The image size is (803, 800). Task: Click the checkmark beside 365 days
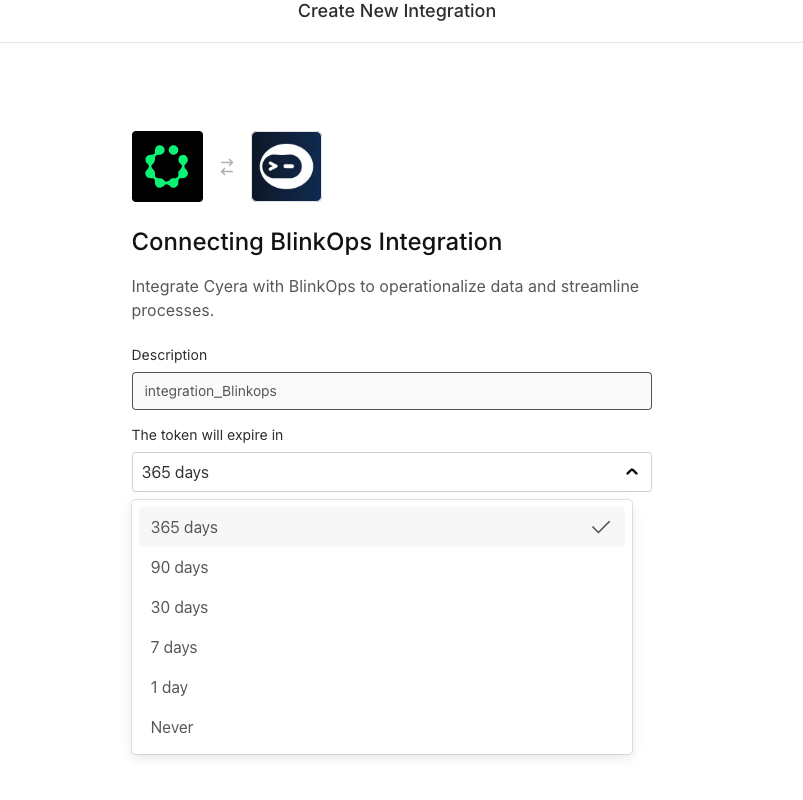coord(601,527)
